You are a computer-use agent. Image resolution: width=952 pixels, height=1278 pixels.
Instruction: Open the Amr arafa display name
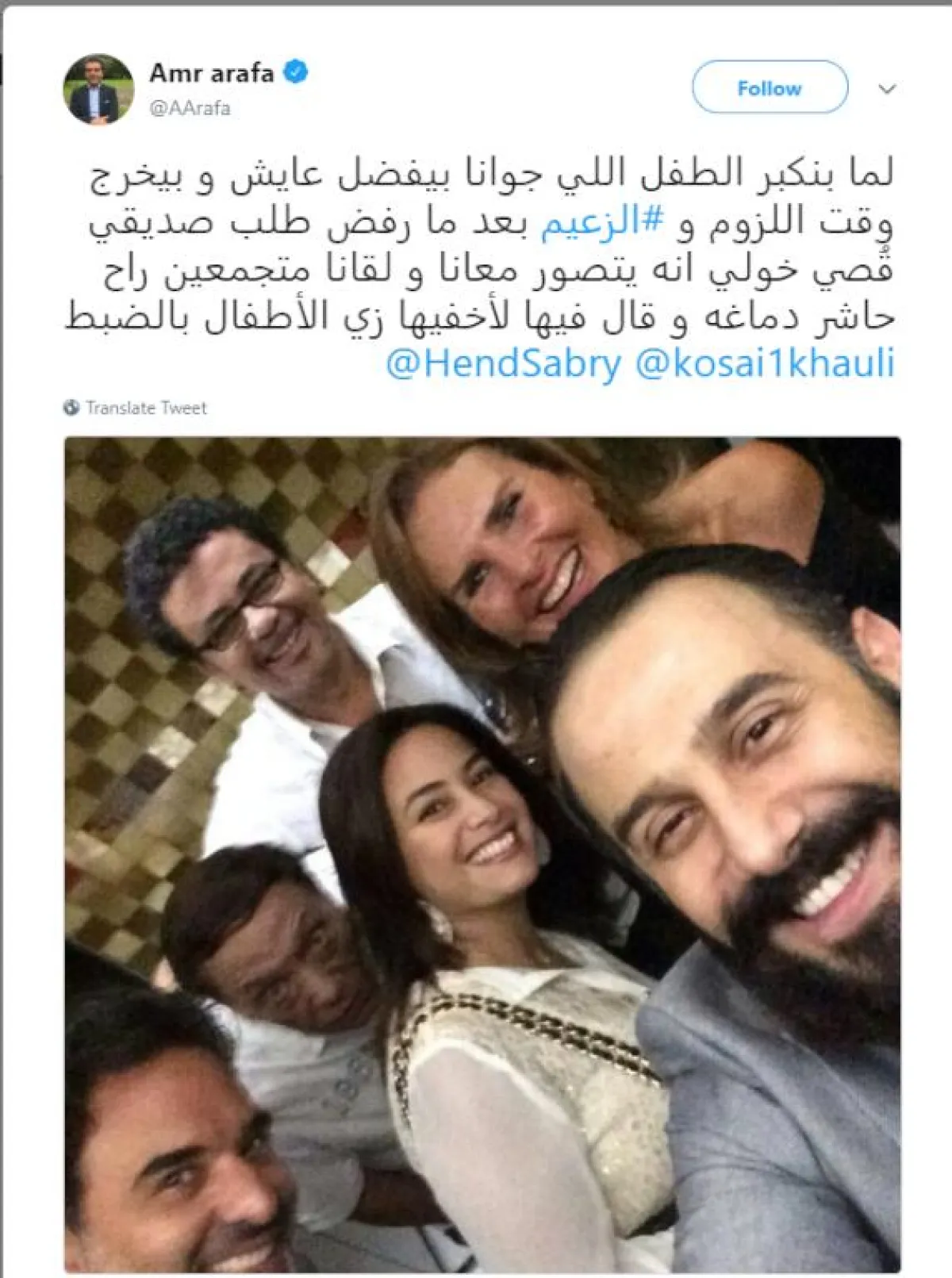click(x=212, y=73)
